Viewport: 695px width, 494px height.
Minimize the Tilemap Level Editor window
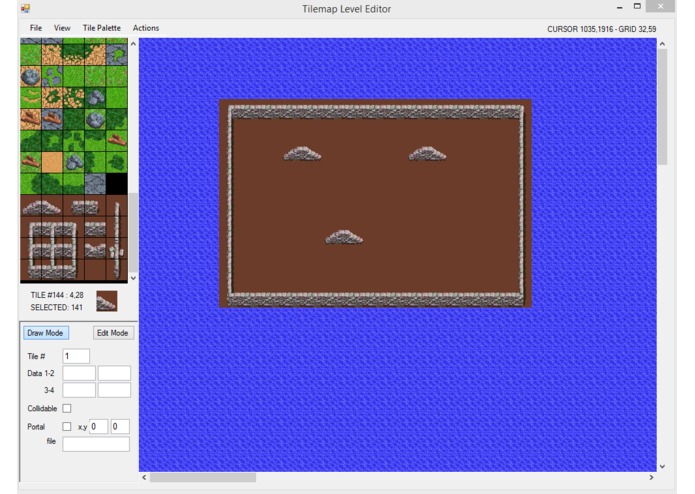[x=620, y=7]
